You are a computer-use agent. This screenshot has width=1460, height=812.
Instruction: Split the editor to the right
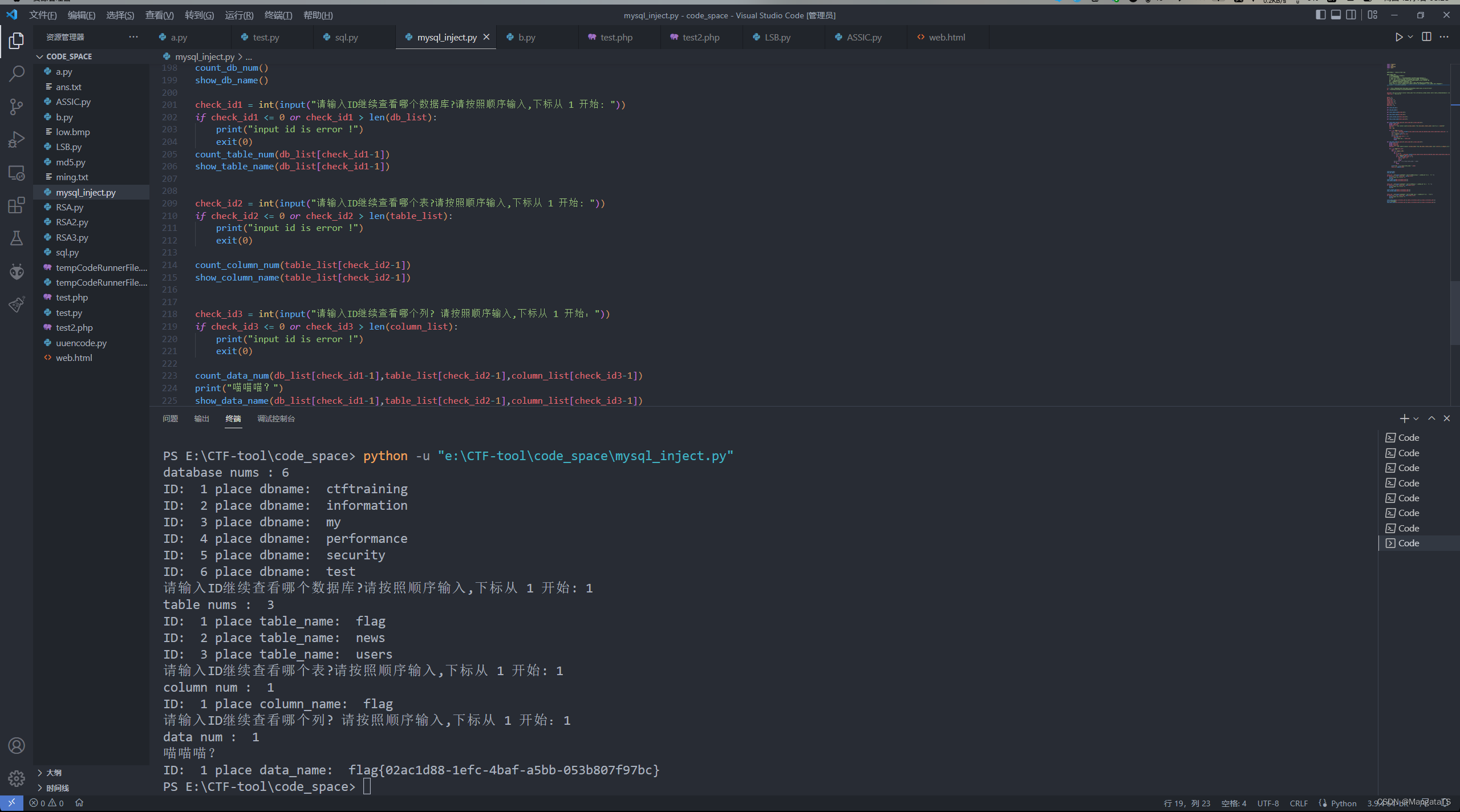pyautogui.click(x=1426, y=37)
